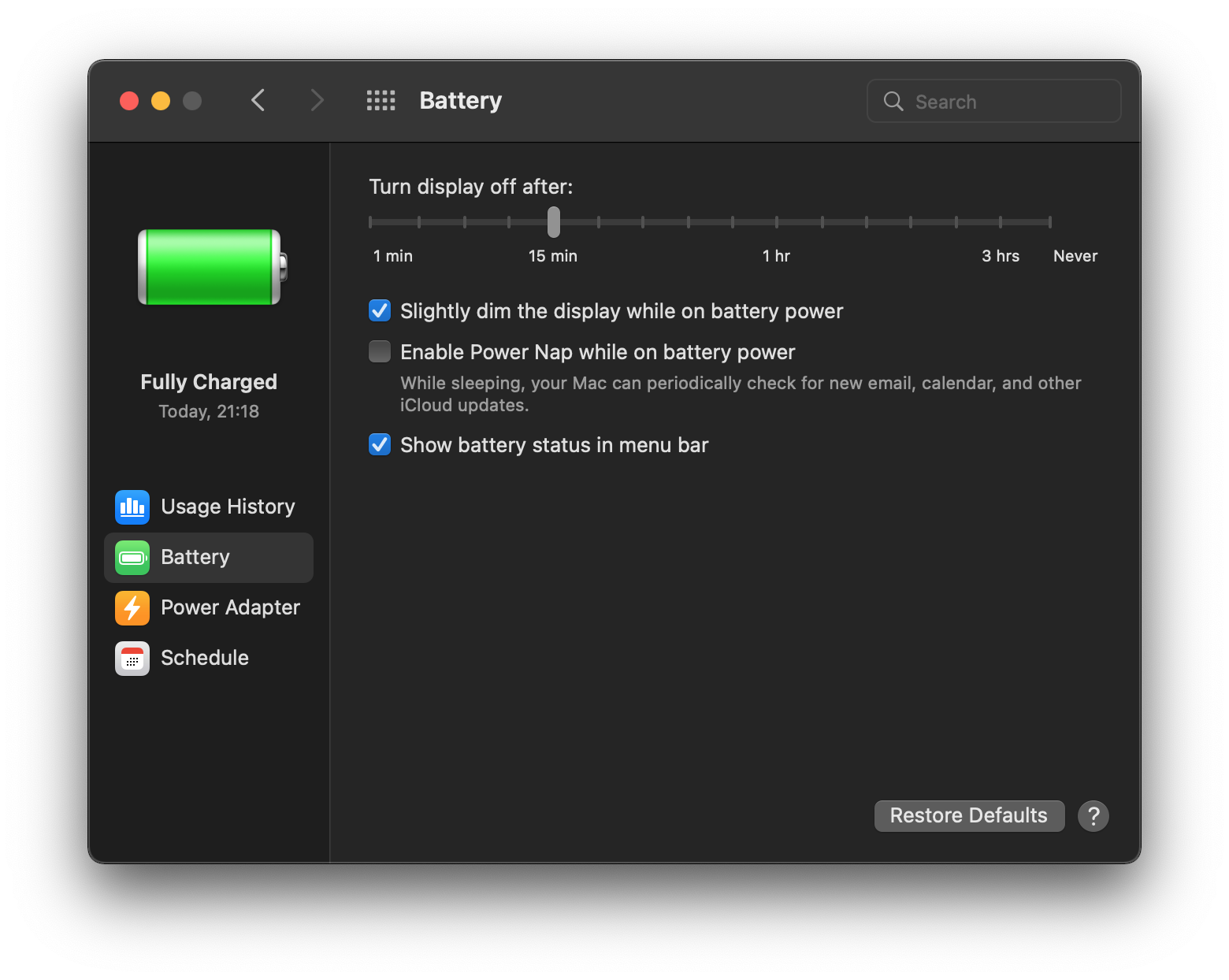Viewport: 1229px width, 980px height.
Task: Click the '1 min' slider label
Action: tap(393, 256)
